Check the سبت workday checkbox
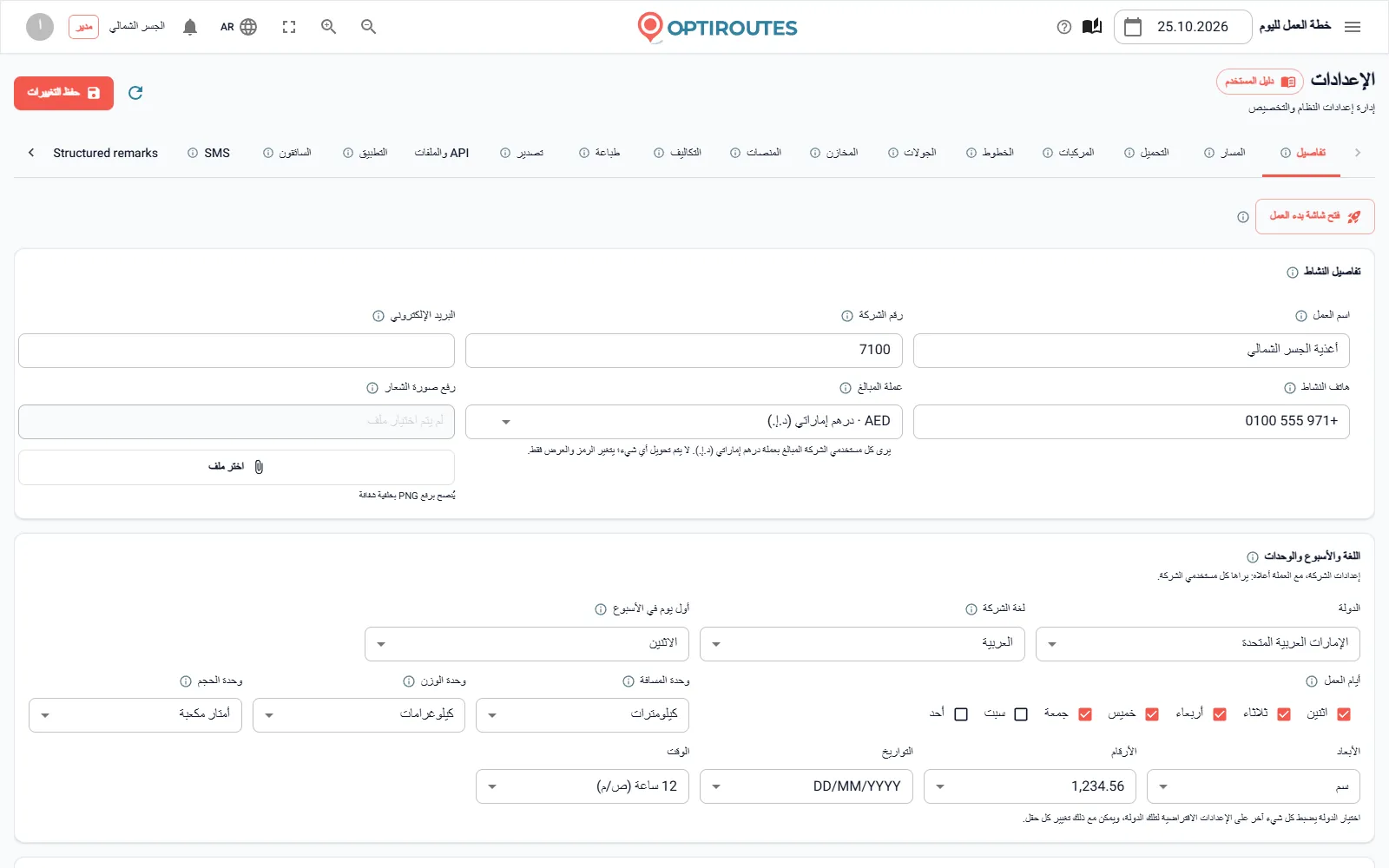Viewport: 1389px width, 868px height. [1021, 714]
